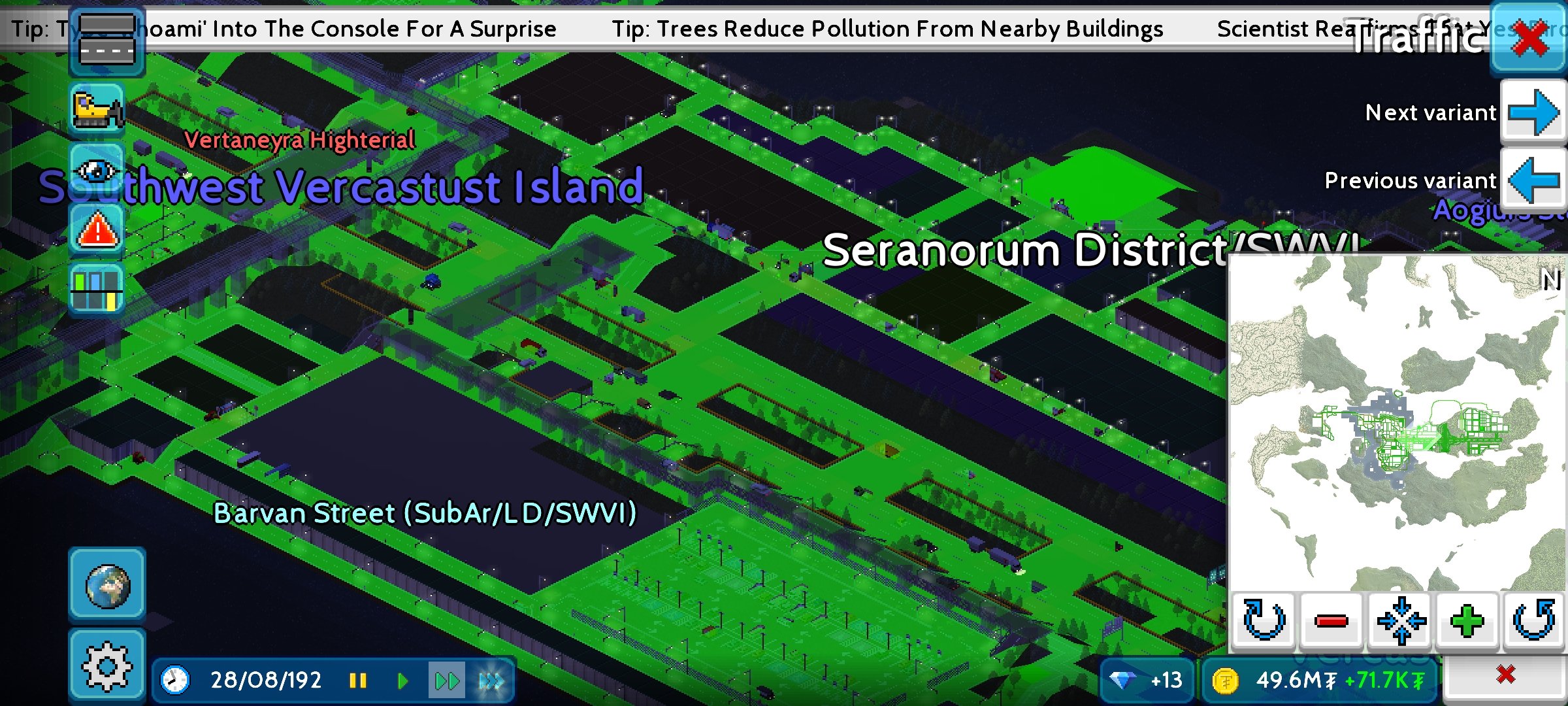Click the +71.7K income value

(1384, 681)
